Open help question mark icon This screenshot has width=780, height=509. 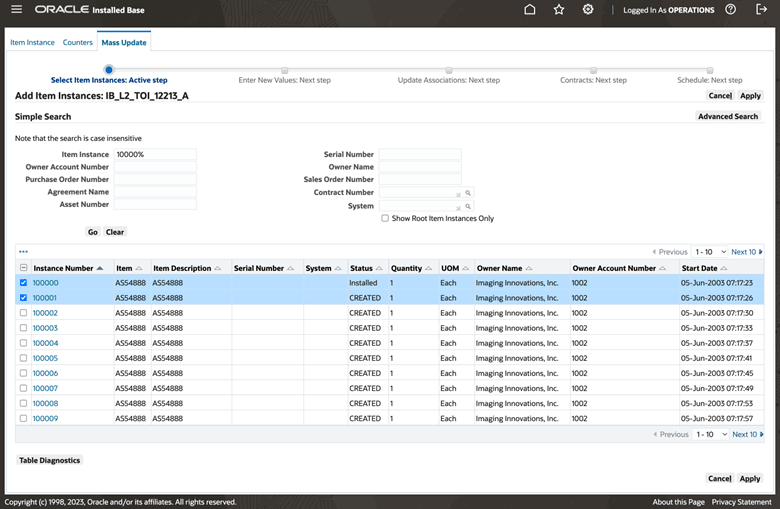point(730,9)
